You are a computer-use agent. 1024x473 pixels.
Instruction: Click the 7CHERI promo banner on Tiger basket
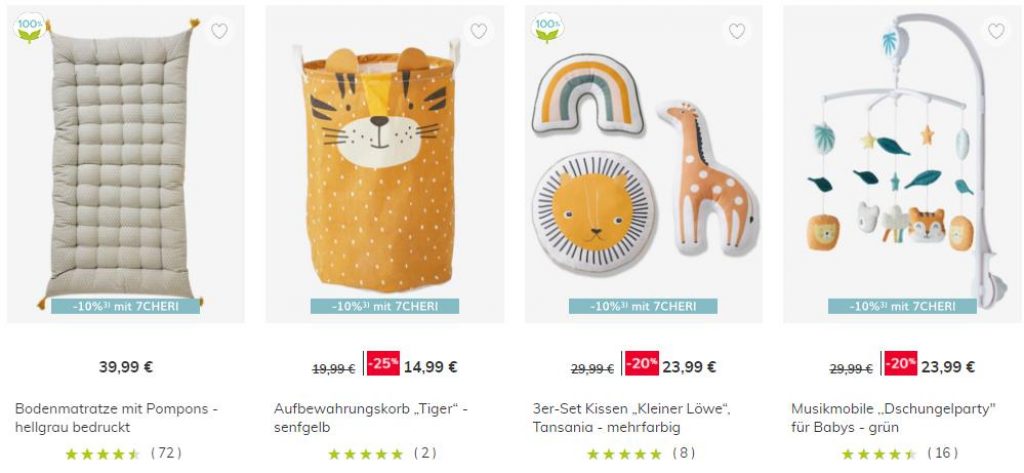pyautogui.click(x=385, y=306)
